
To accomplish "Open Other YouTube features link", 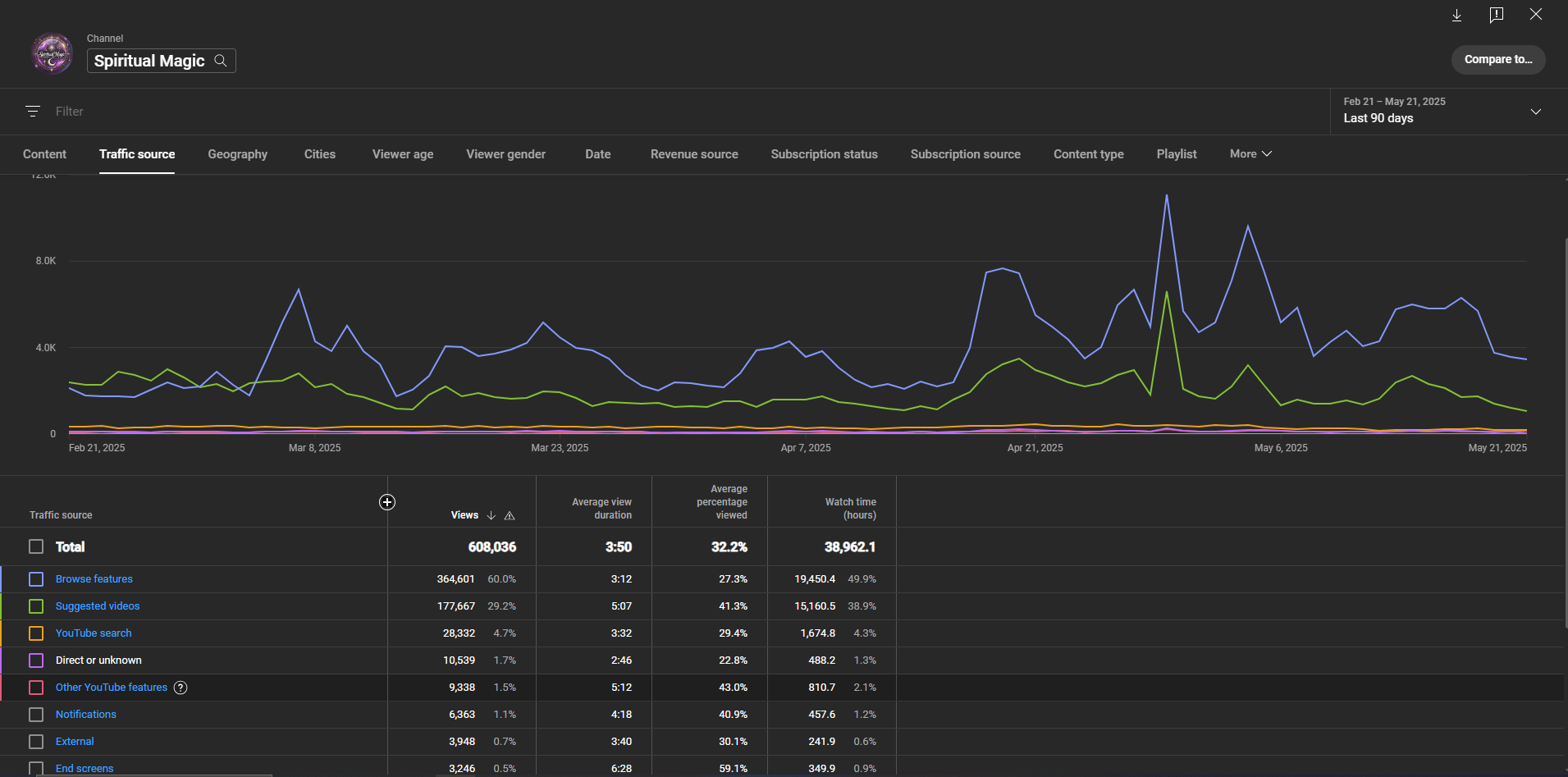I will (112, 688).
